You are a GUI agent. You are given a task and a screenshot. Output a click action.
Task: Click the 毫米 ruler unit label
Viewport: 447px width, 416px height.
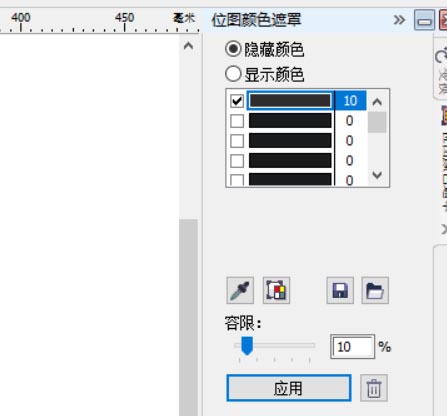(184, 17)
